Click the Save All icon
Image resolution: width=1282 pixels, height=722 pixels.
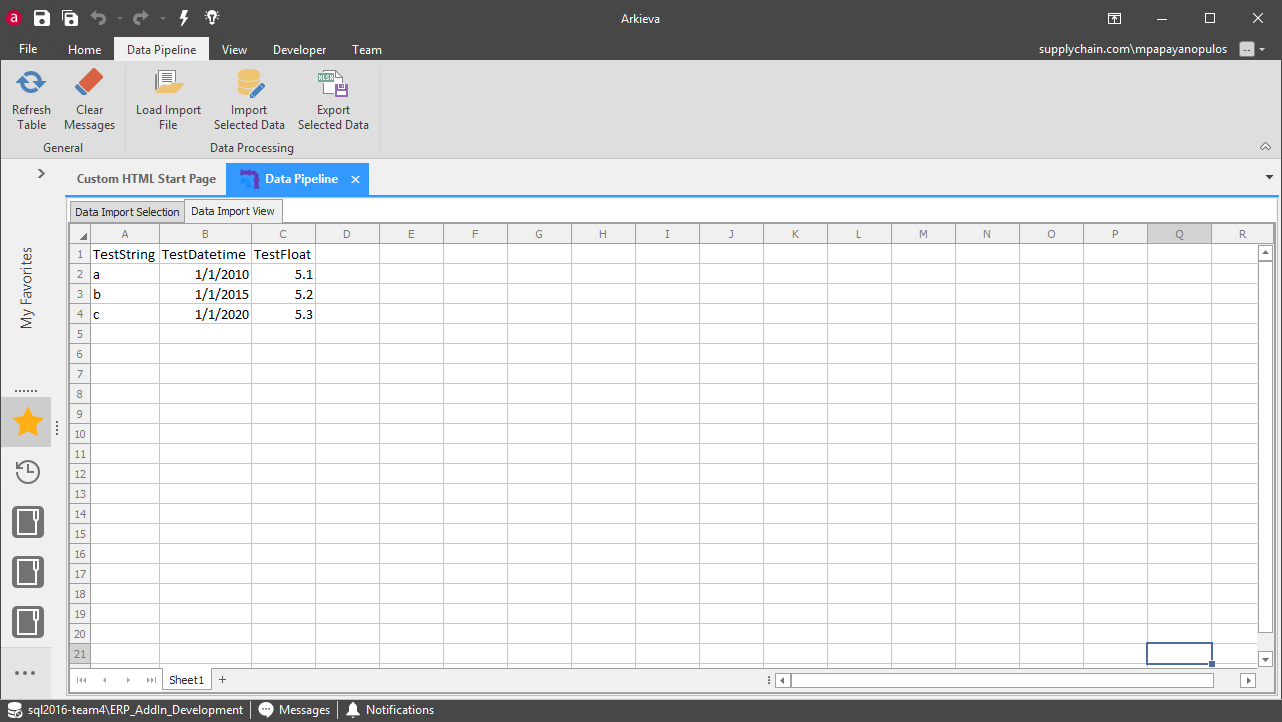[70, 17]
